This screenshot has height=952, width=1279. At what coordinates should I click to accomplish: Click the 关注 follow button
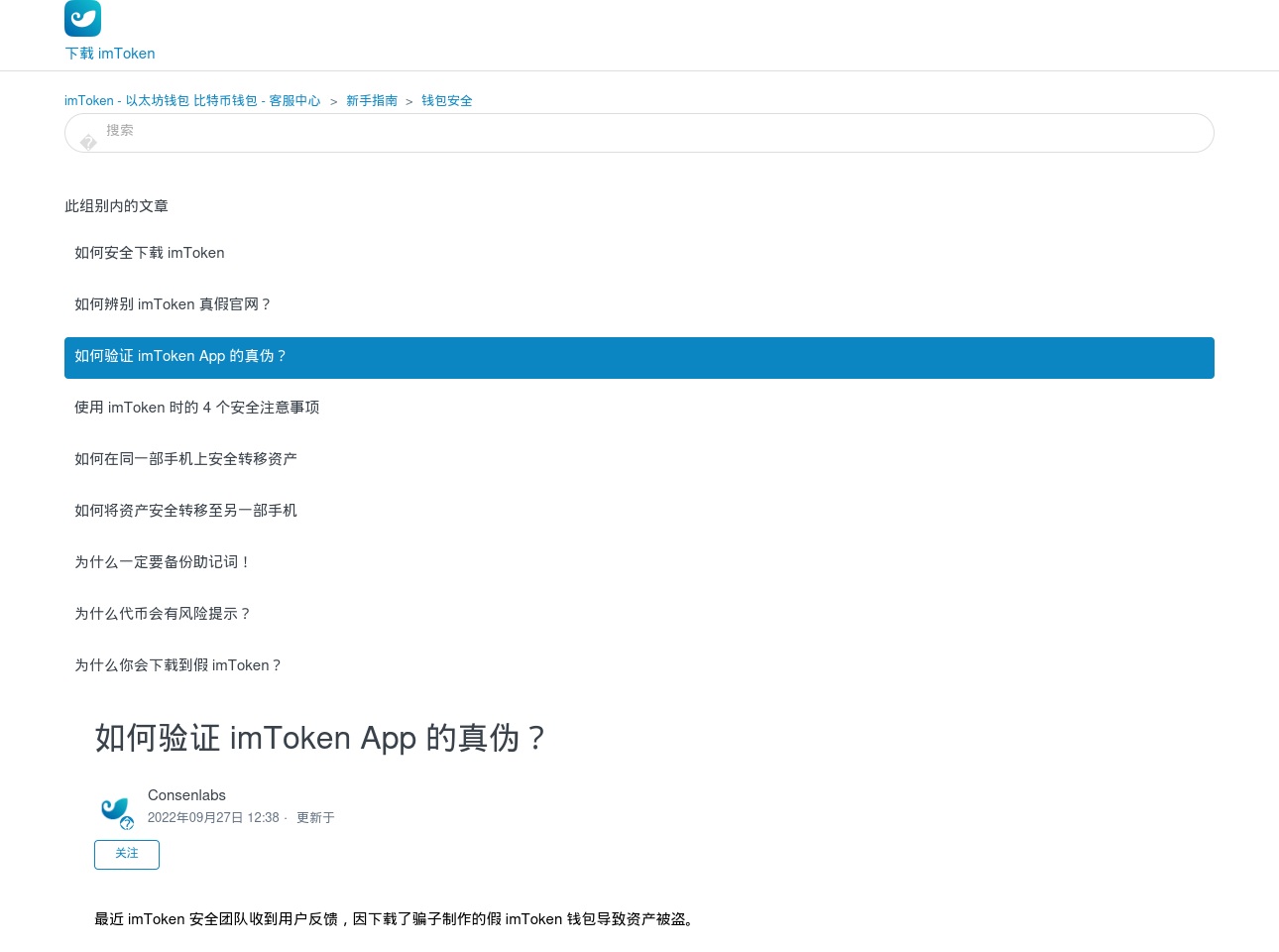click(x=127, y=855)
